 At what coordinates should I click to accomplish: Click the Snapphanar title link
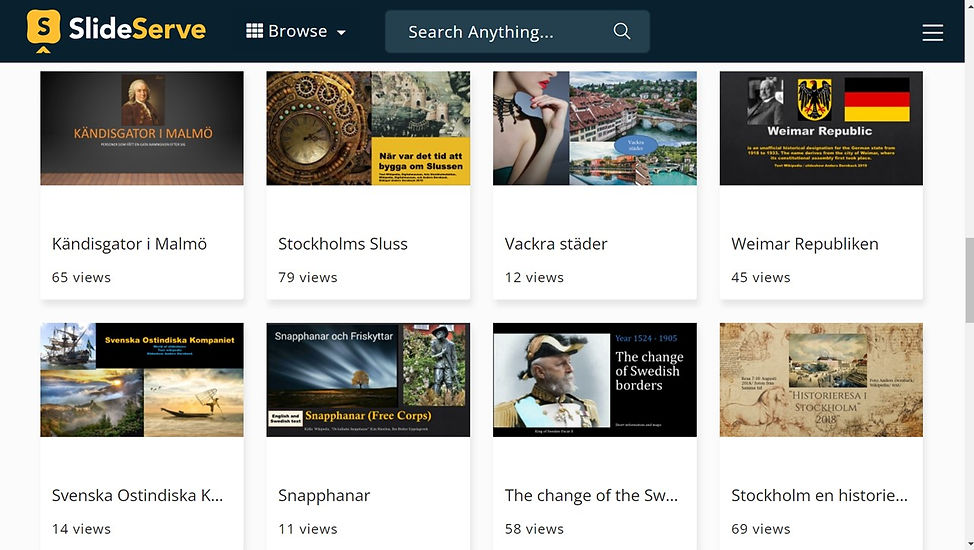click(x=324, y=496)
